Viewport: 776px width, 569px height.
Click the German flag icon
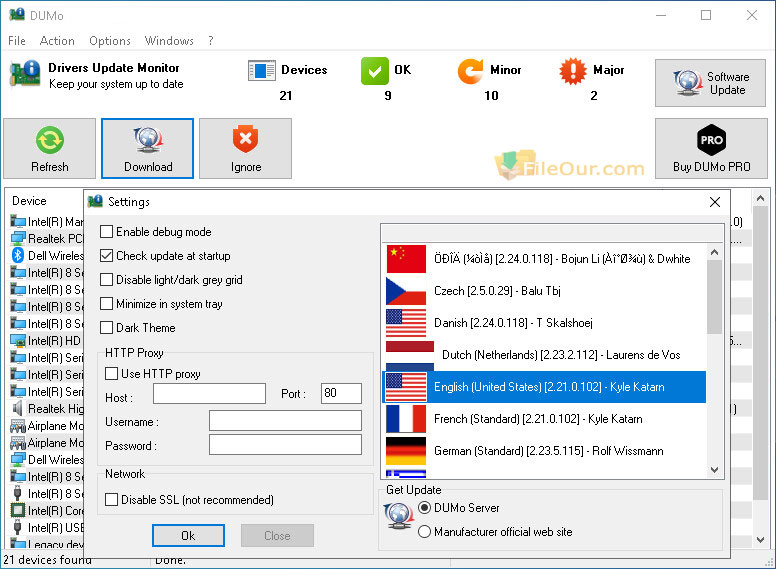click(x=406, y=451)
